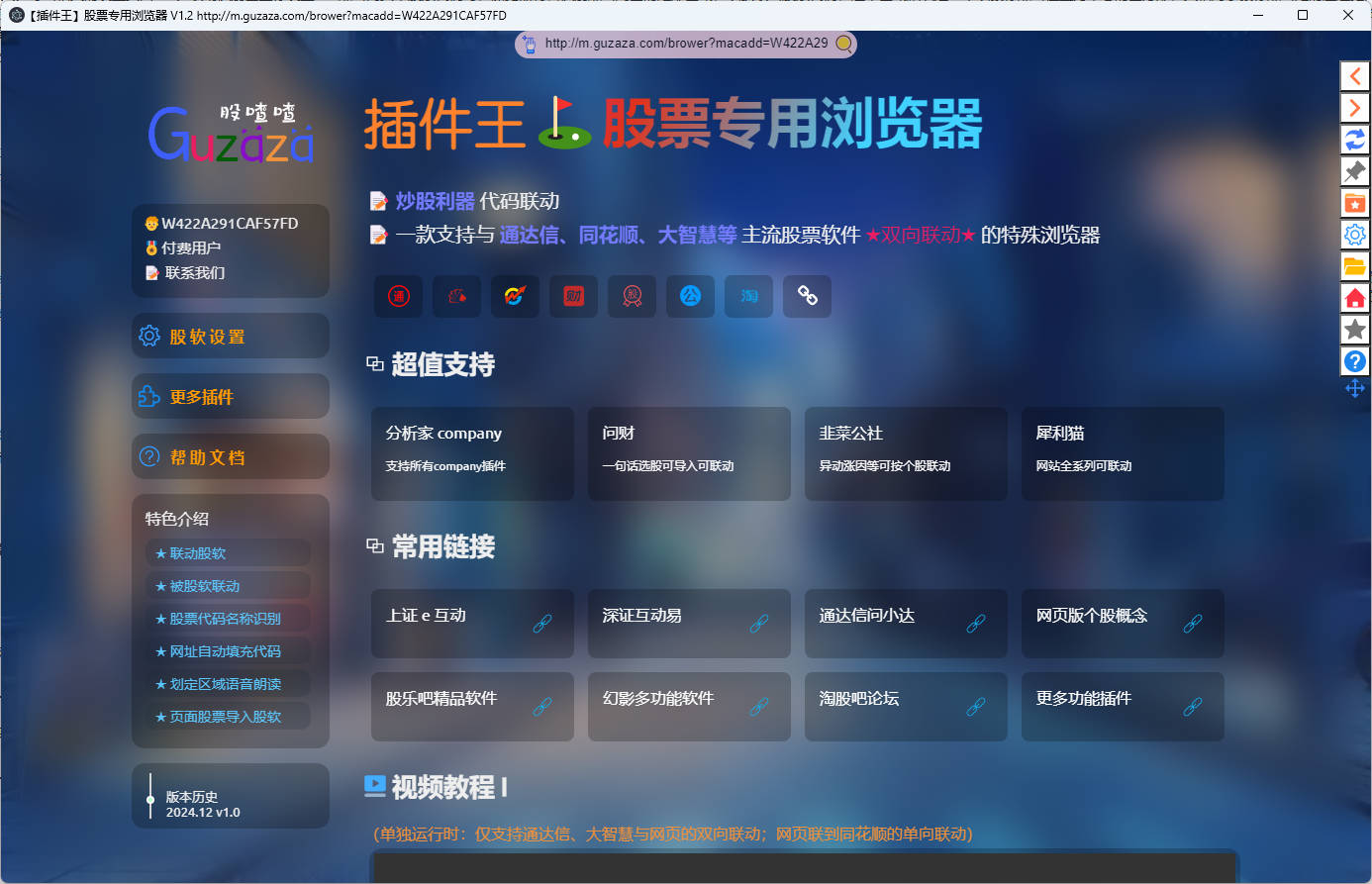This screenshot has width=1372, height=884.
Task: Click the pushpin icon in right toolbar
Action: pyautogui.click(x=1354, y=171)
